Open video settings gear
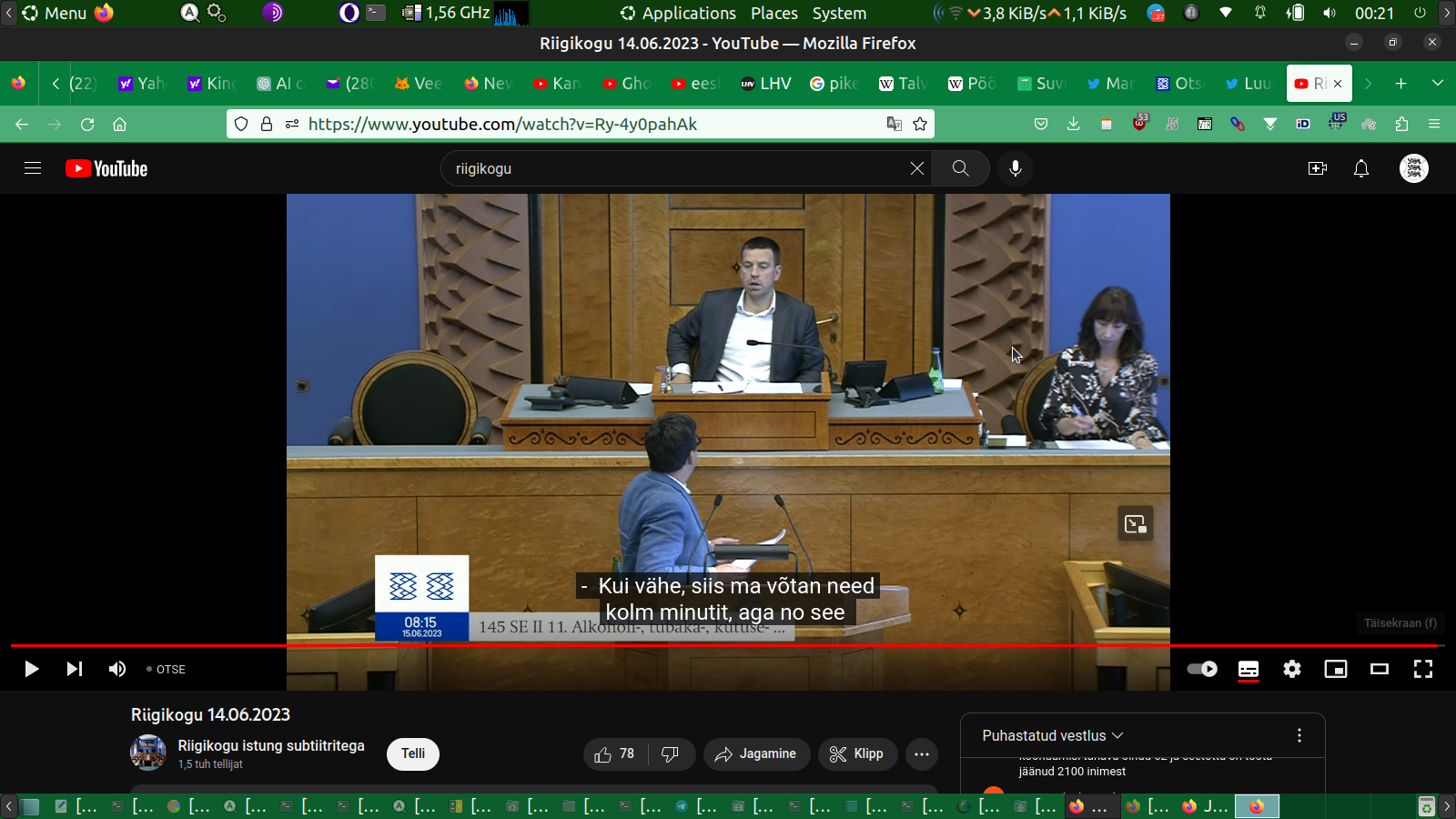Viewport: 1456px width, 819px height. coord(1291,669)
